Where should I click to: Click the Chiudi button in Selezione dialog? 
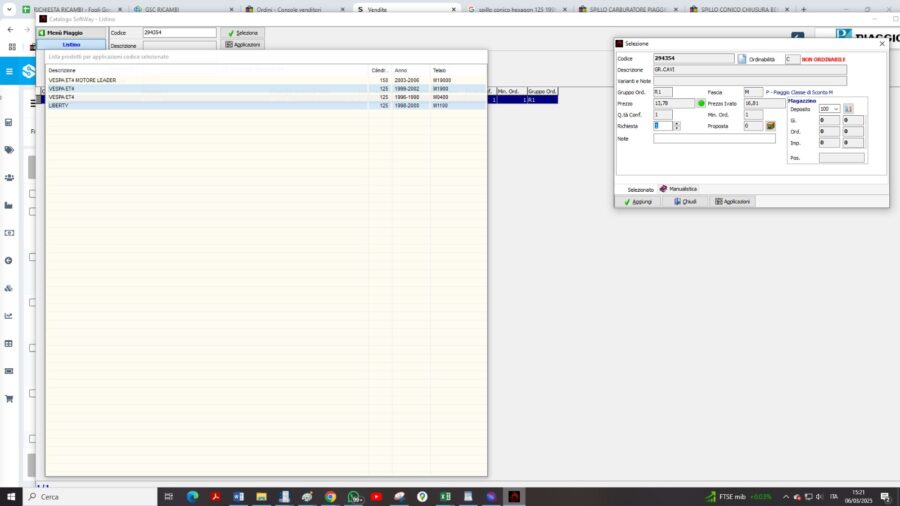[685, 201]
